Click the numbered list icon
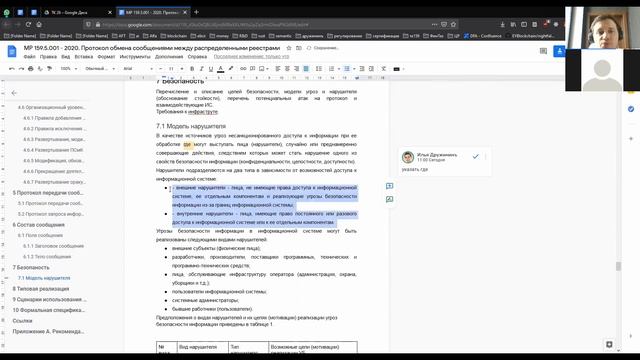This screenshot has height=360, width=640. point(331,69)
